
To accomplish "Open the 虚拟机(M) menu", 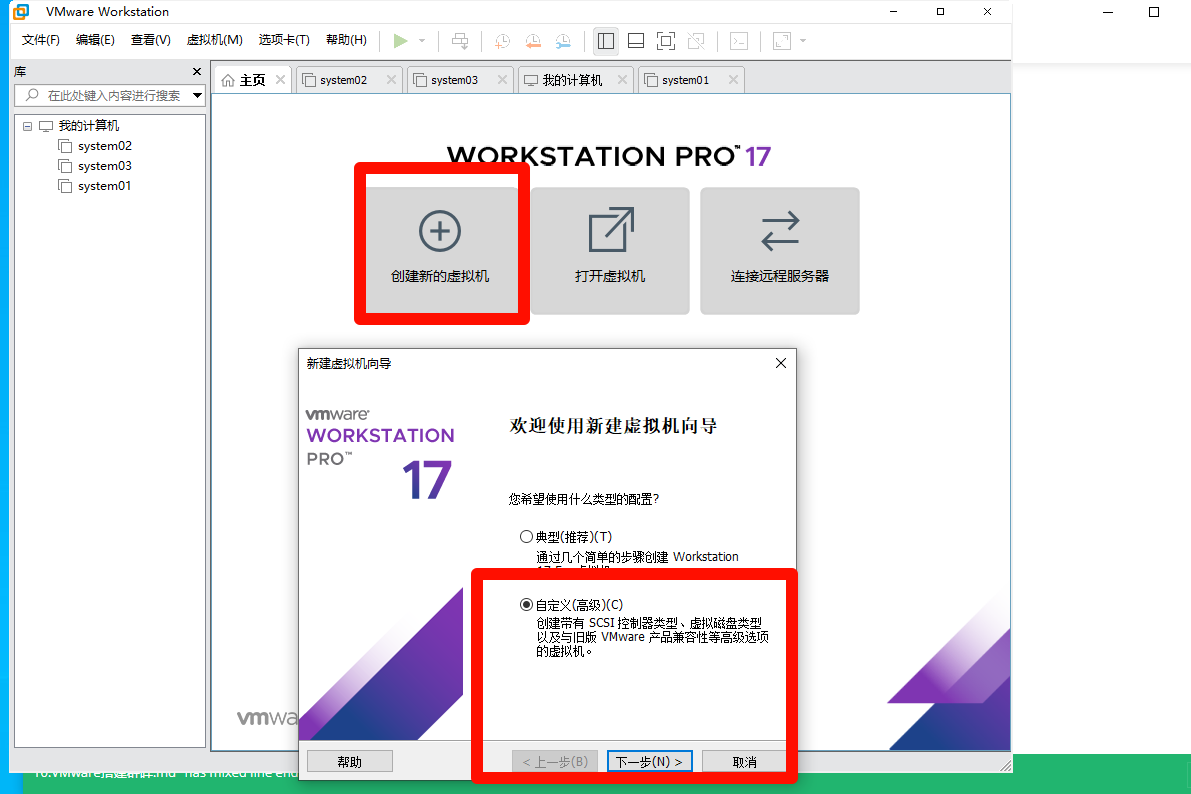I will point(215,39).
